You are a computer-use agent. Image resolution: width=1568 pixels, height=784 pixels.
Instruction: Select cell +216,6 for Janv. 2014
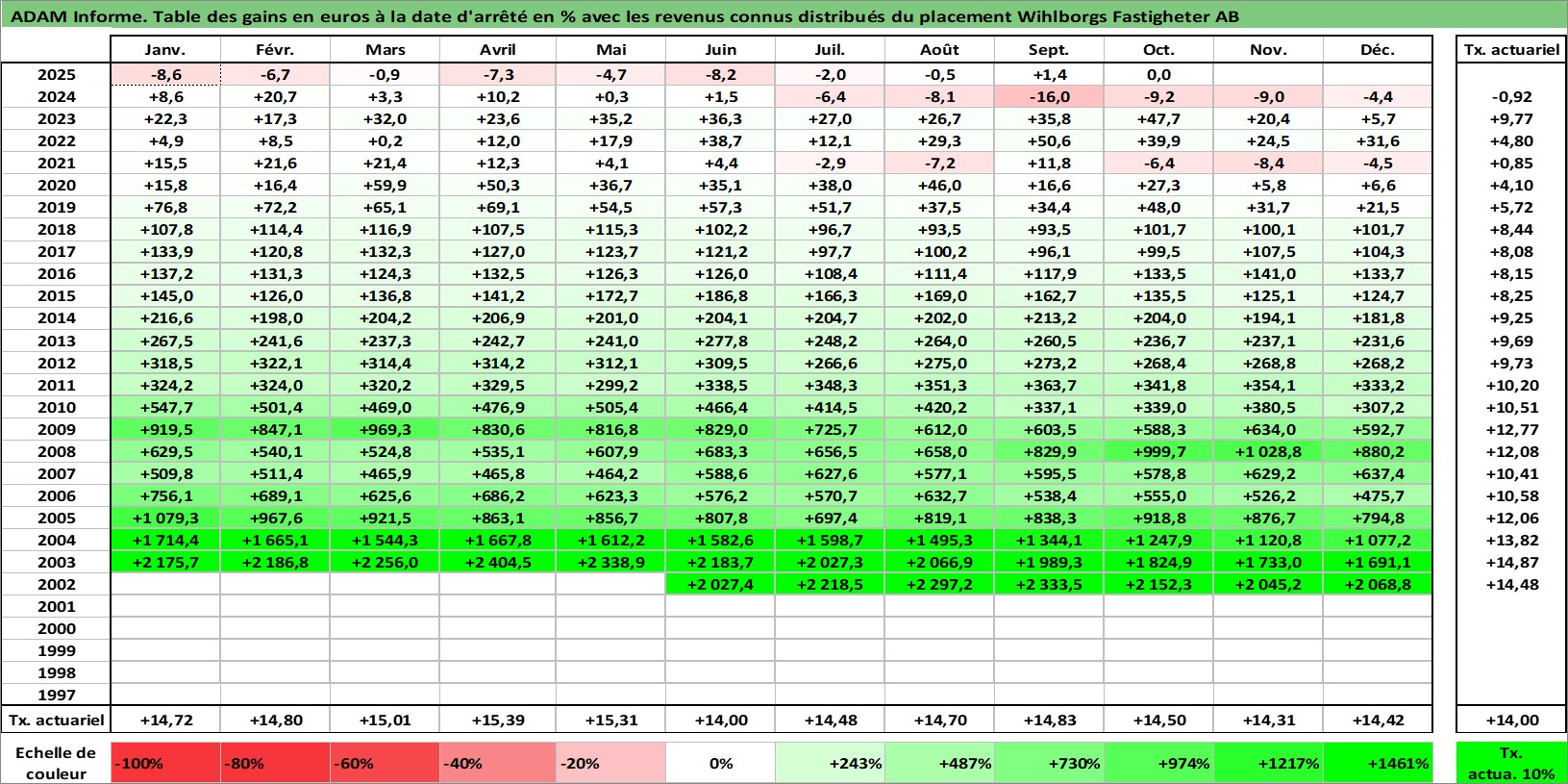click(x=165, y=317)
